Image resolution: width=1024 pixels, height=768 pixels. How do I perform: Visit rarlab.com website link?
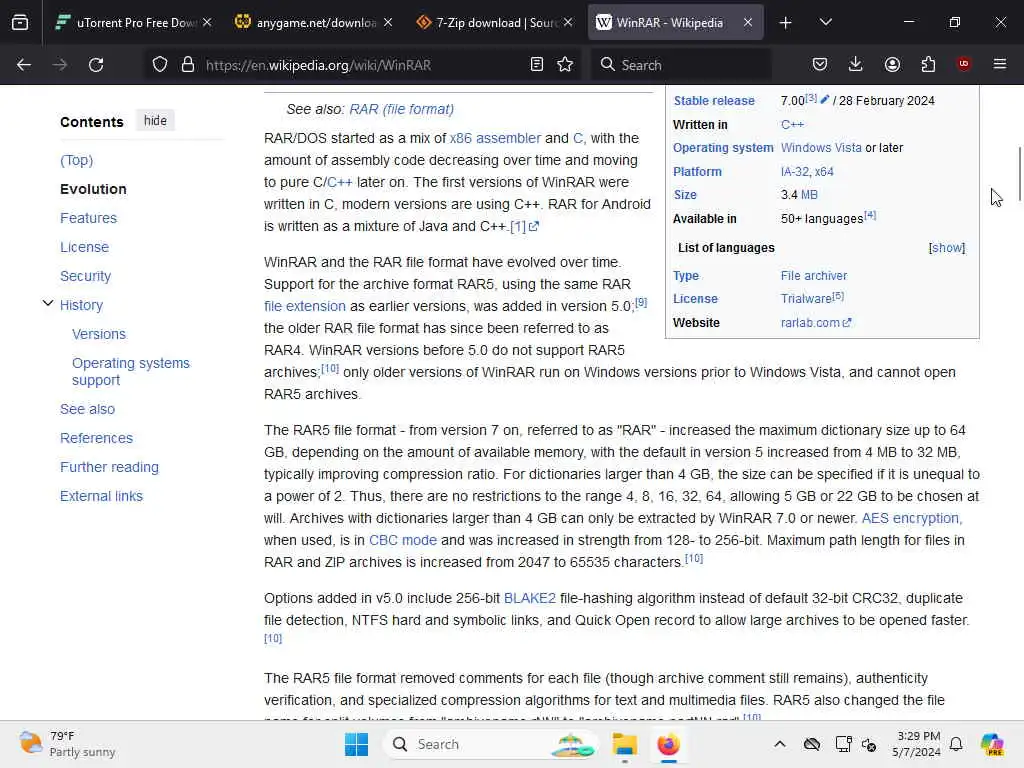tap(816, 323)
